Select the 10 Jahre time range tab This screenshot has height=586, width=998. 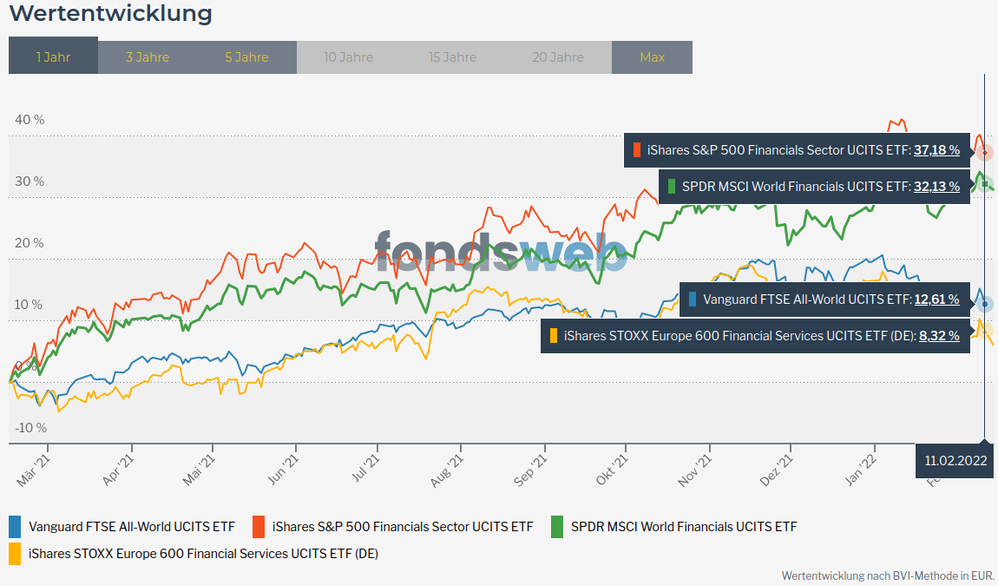coord(349,57)
